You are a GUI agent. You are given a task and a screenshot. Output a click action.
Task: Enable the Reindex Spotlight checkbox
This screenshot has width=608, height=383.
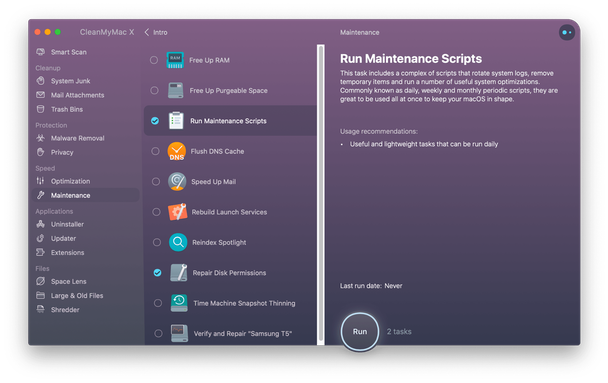coord(157,242)
